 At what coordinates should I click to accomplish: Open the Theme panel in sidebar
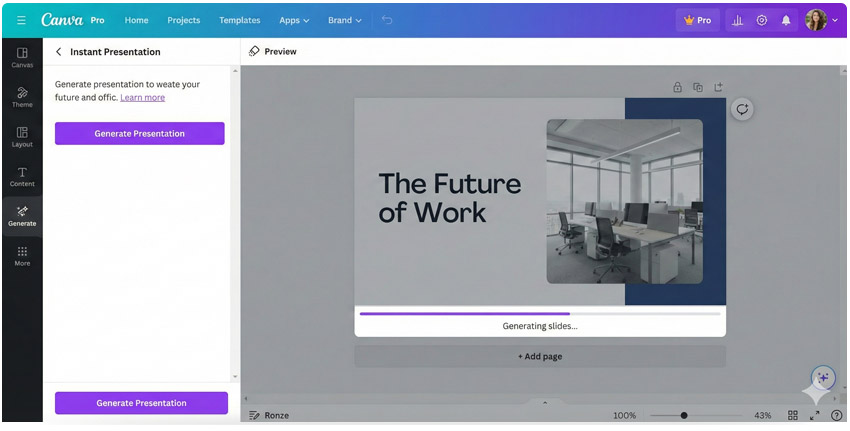tap(22, 97)
